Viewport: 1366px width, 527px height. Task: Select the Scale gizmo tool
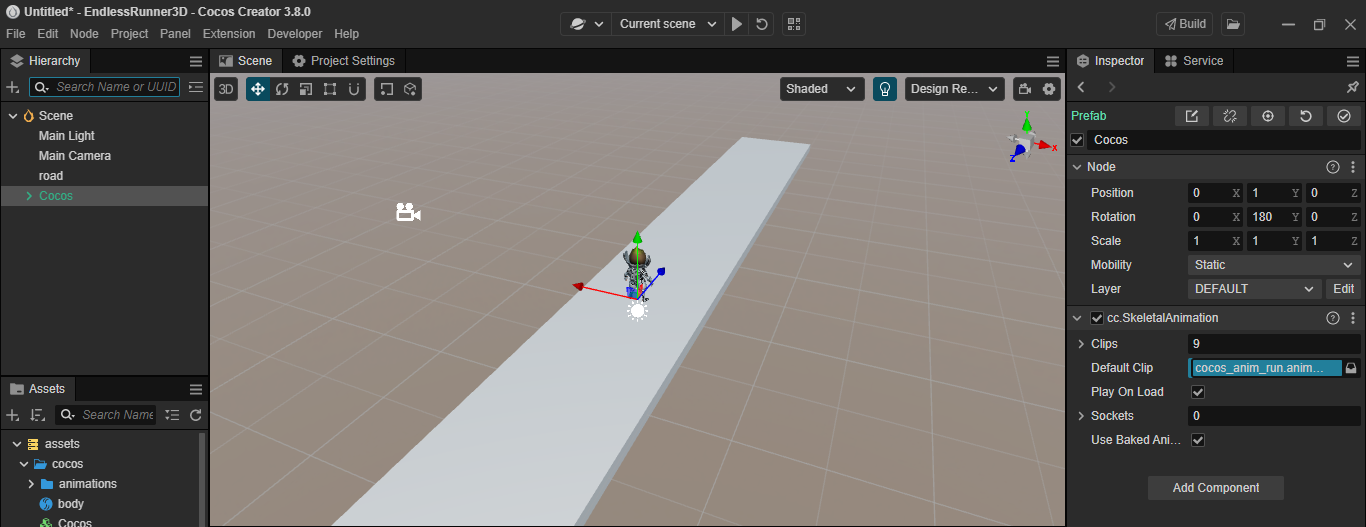click(306, 89)
